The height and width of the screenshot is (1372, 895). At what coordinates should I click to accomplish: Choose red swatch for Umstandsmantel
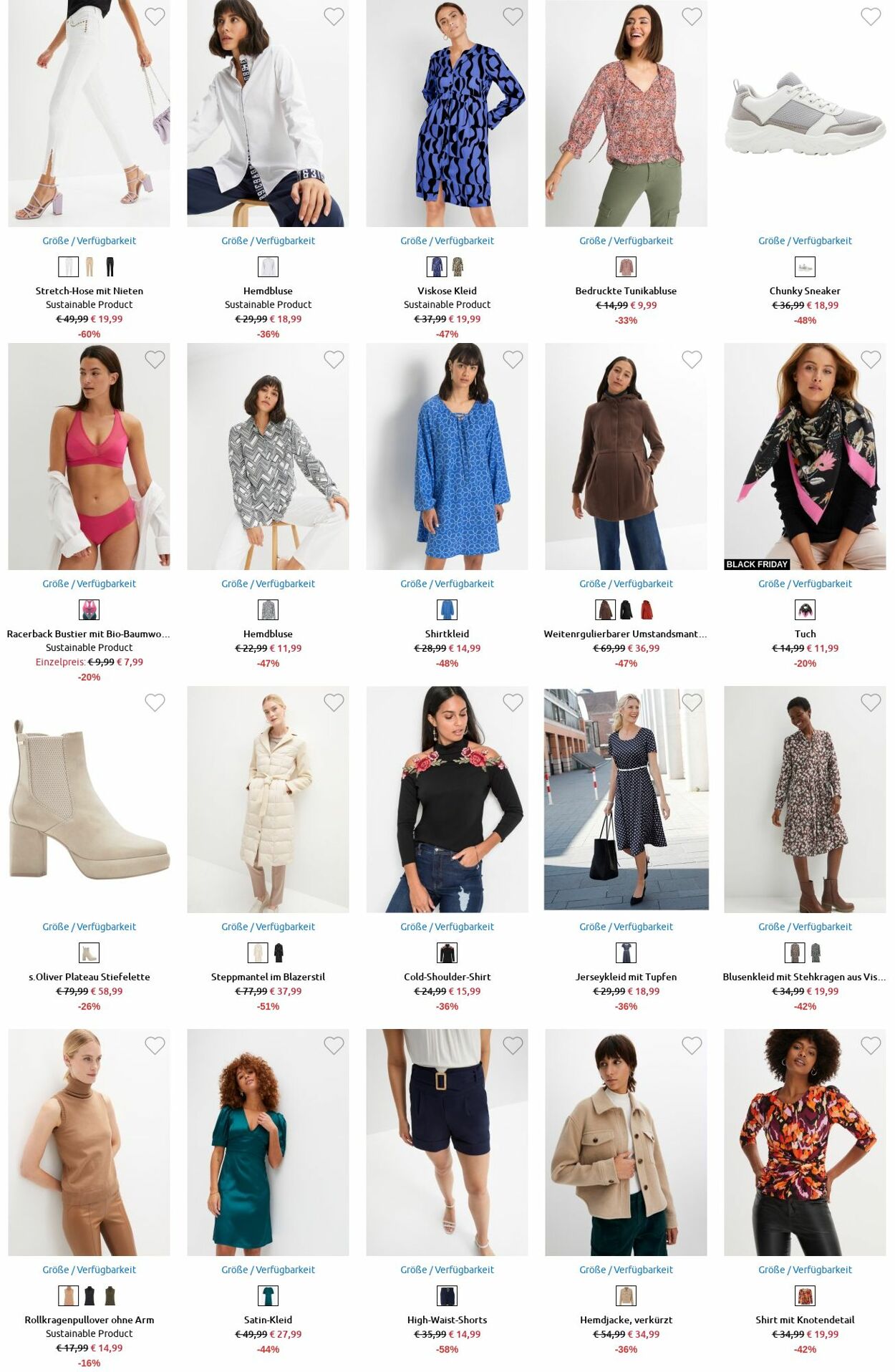tap(647, 610)
